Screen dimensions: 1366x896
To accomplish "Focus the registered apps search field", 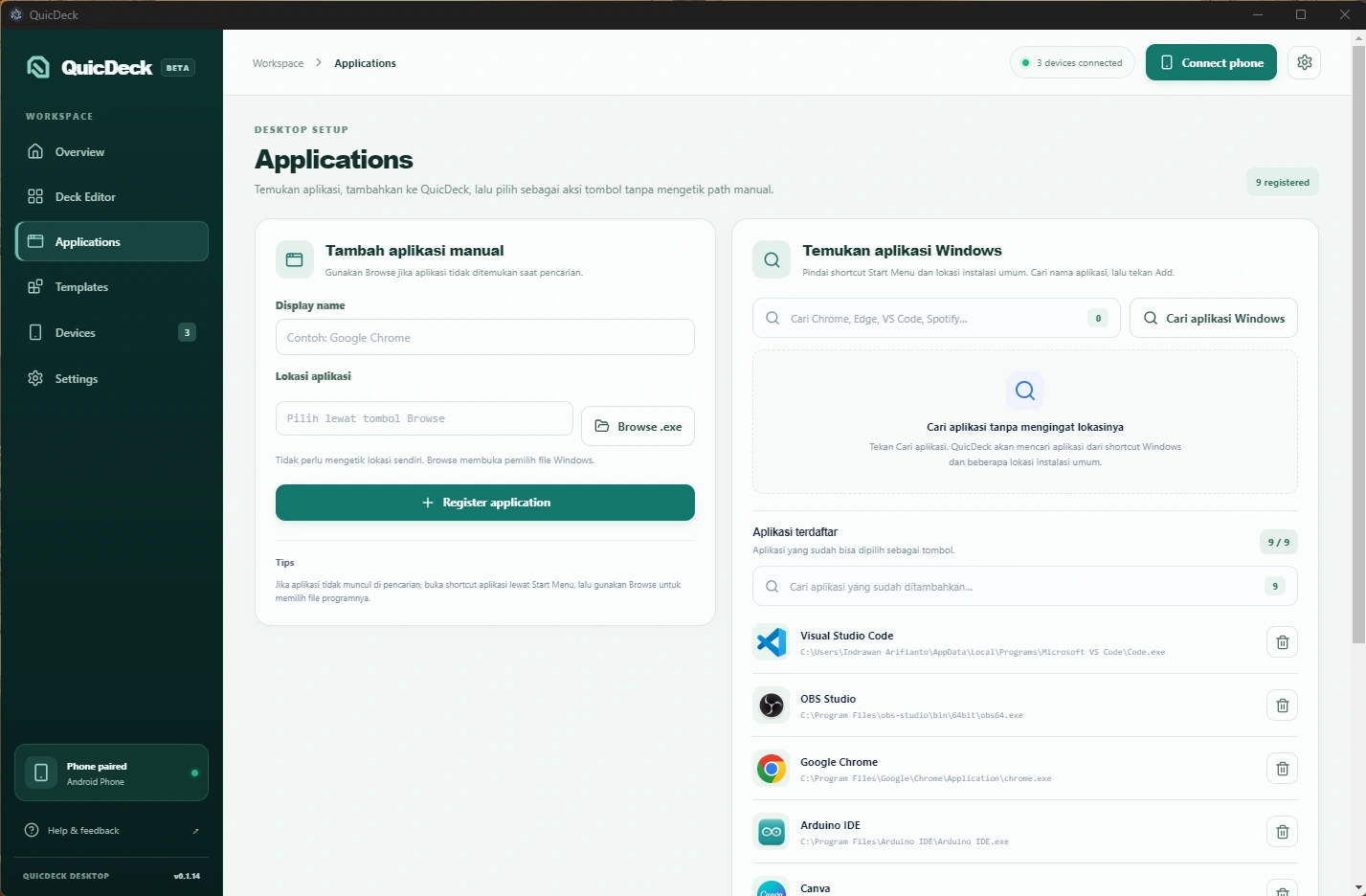I will pyautogui.click(x=1025, y=586).
